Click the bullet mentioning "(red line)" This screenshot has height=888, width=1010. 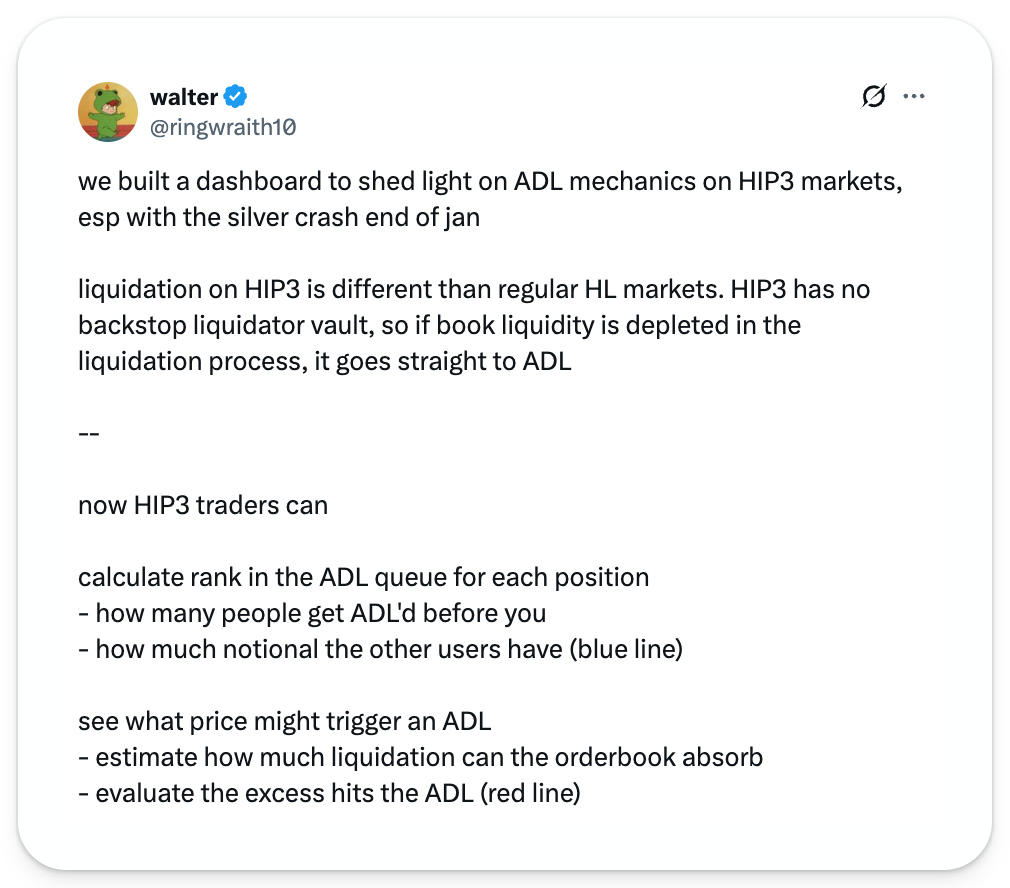click(x=329, y=793)
